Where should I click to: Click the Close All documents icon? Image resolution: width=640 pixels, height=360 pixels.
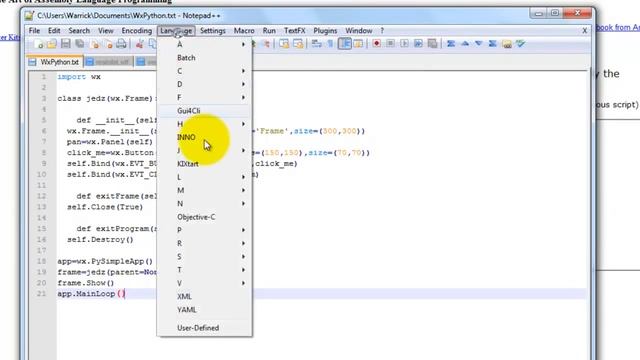108,44
